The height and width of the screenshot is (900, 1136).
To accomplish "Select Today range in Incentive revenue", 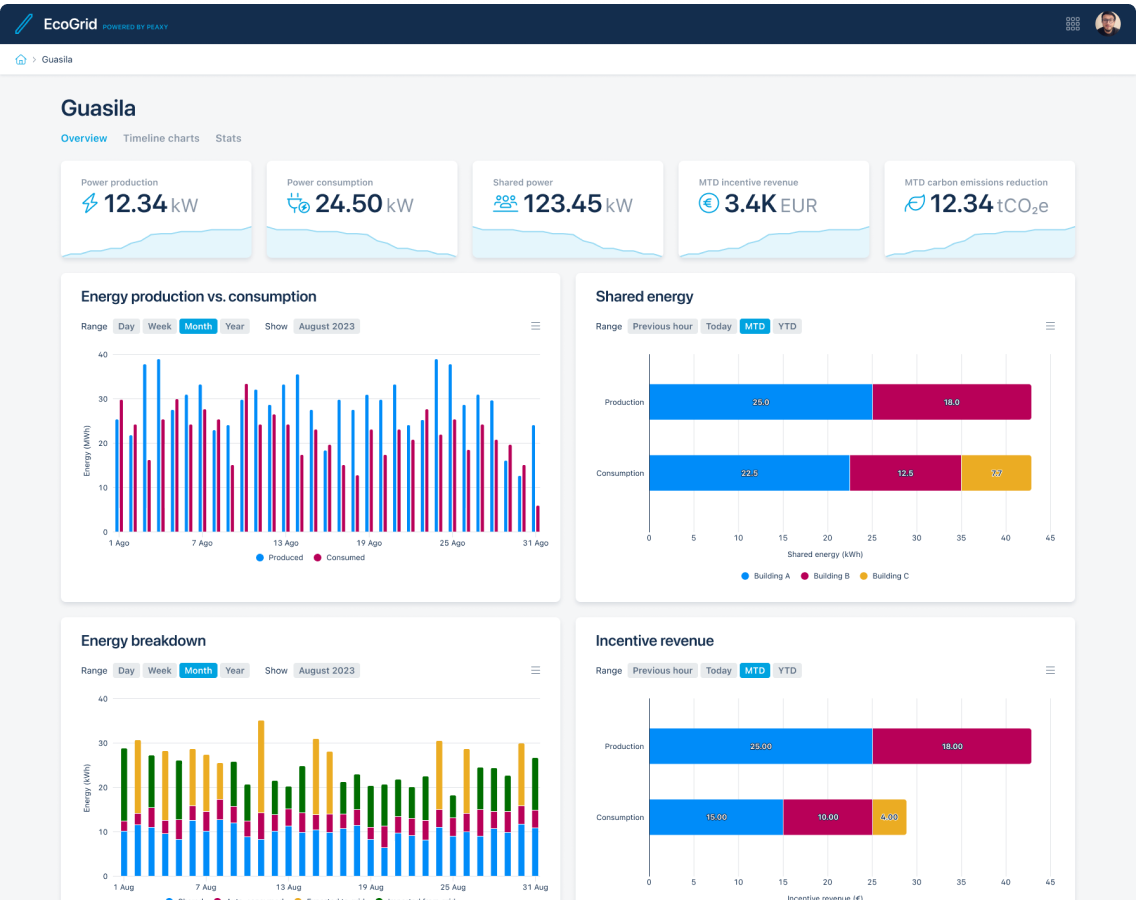I will tap(719, 670).
